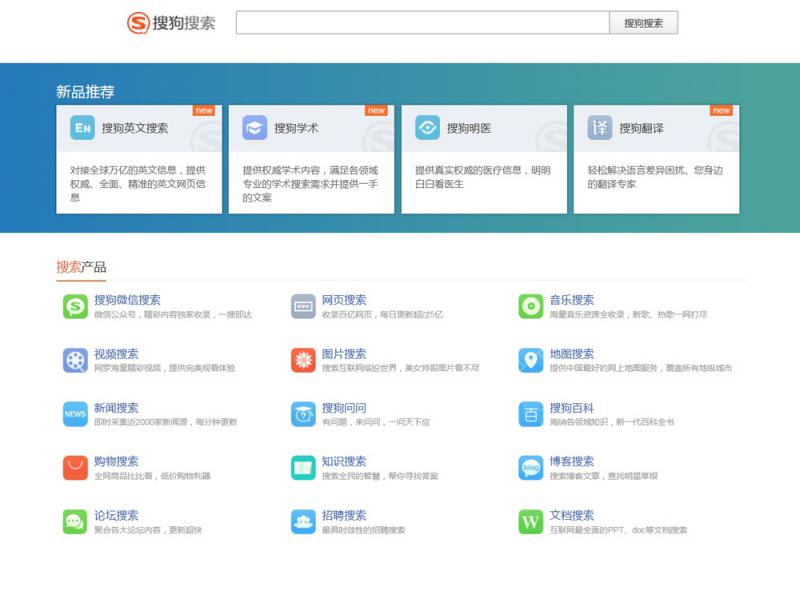Click the description under 地图搜索
This screenshot has width=800, height=599.
point(641,368)
